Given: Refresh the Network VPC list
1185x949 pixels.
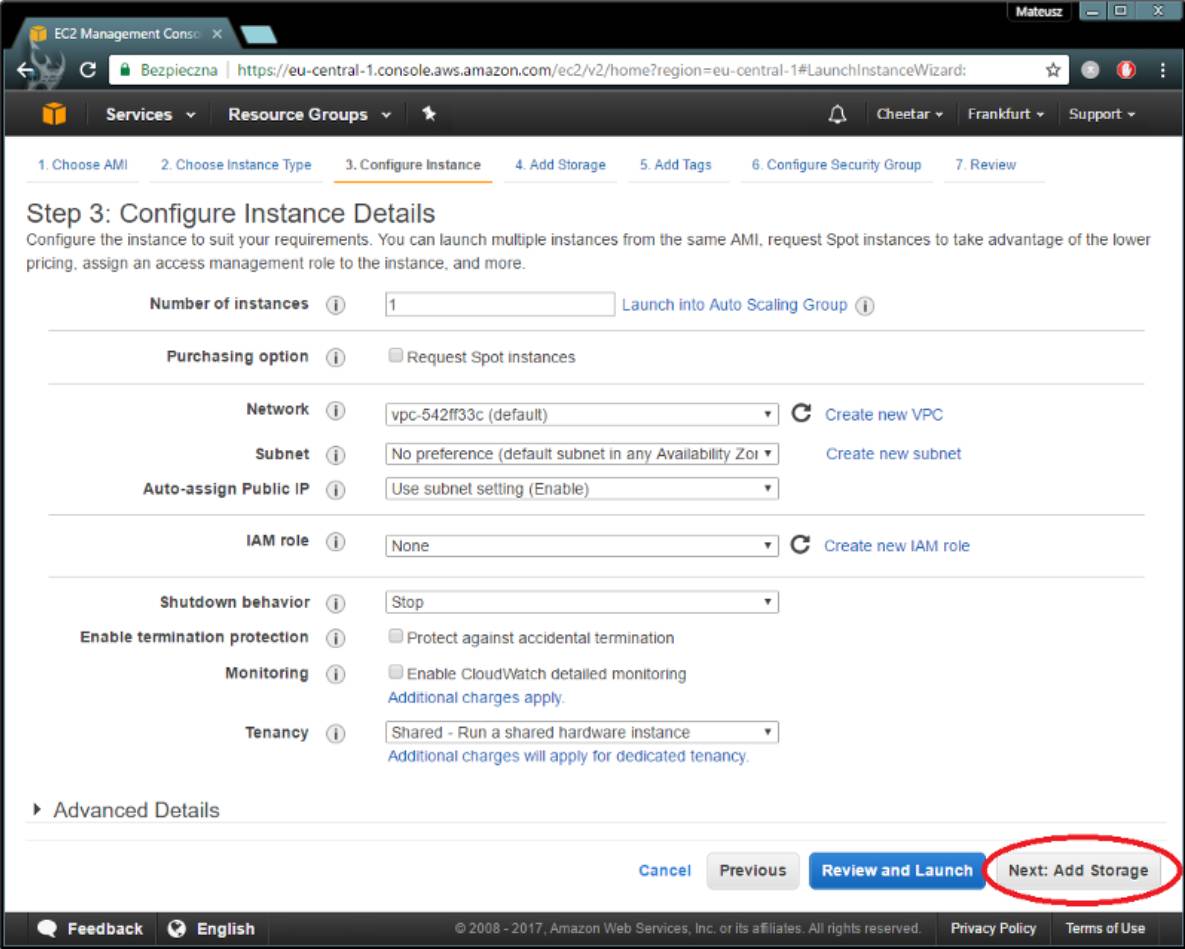Looking at the screenshot, I should (800, 413).
